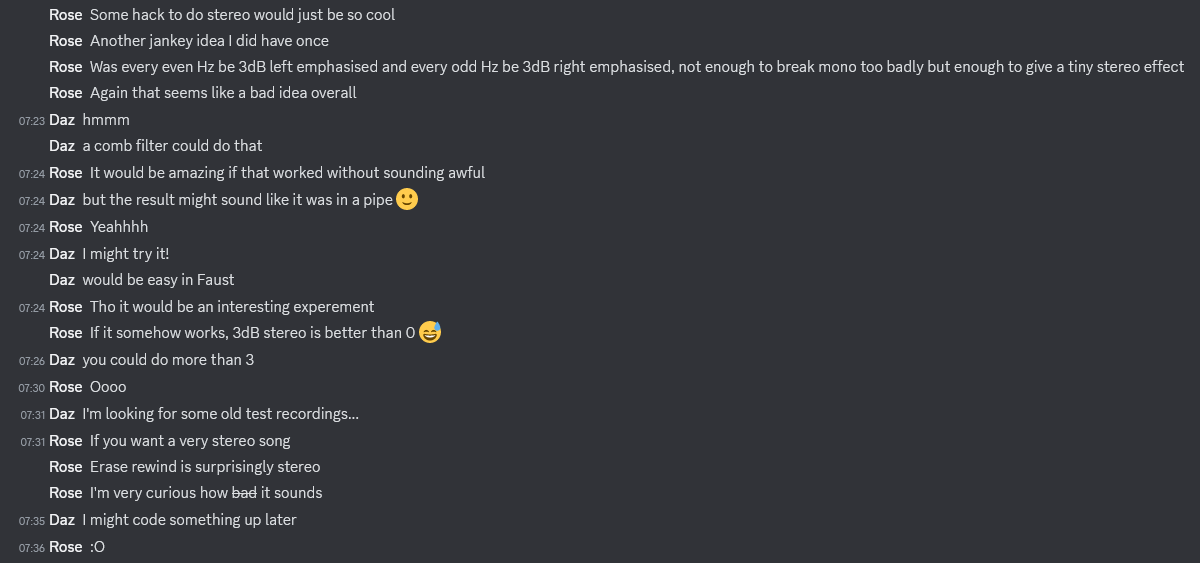Click the "I'm looking for some old test recordings" message
1200x563 pixels.
220,414
